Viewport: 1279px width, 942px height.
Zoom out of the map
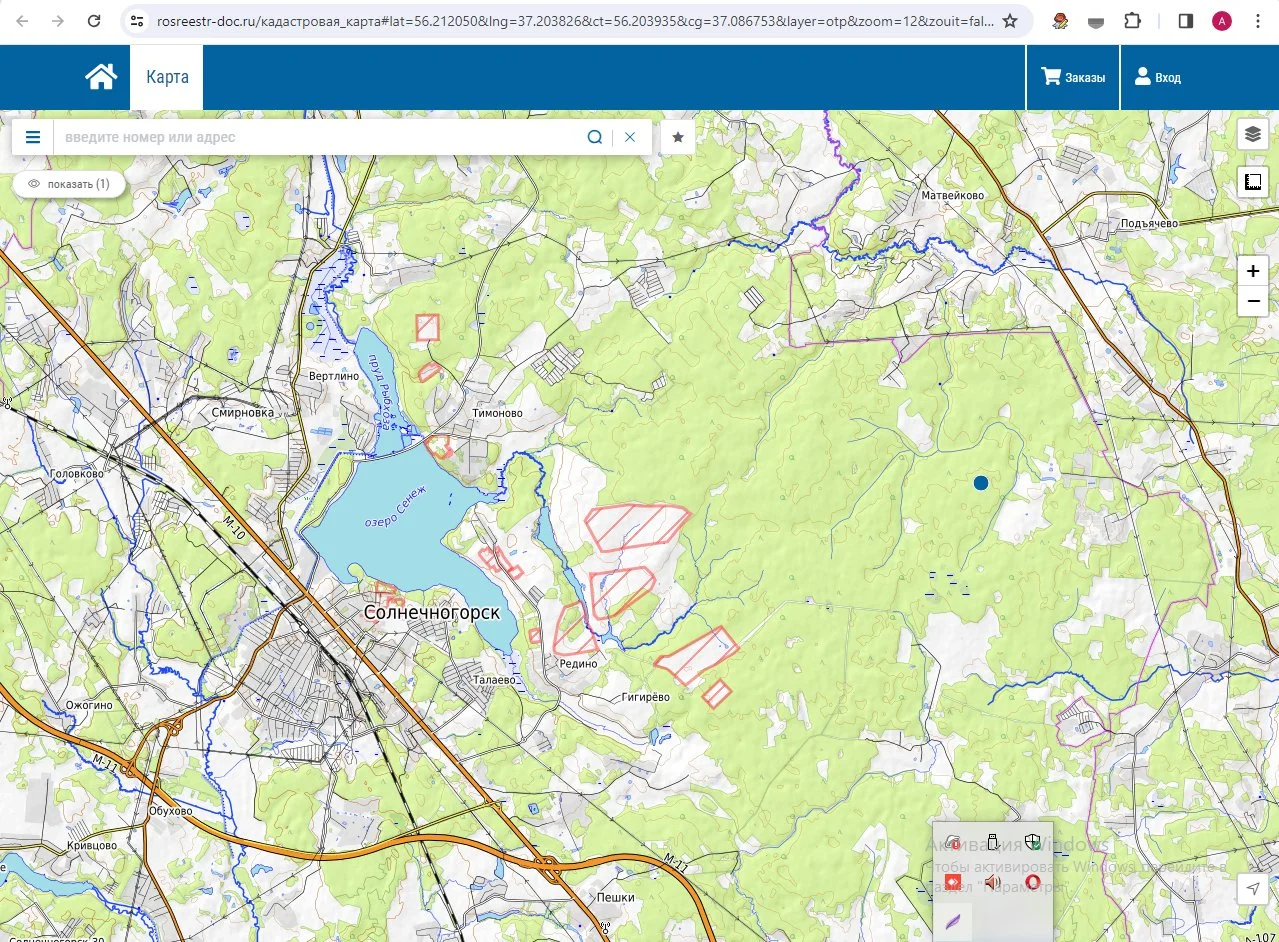1252,301
